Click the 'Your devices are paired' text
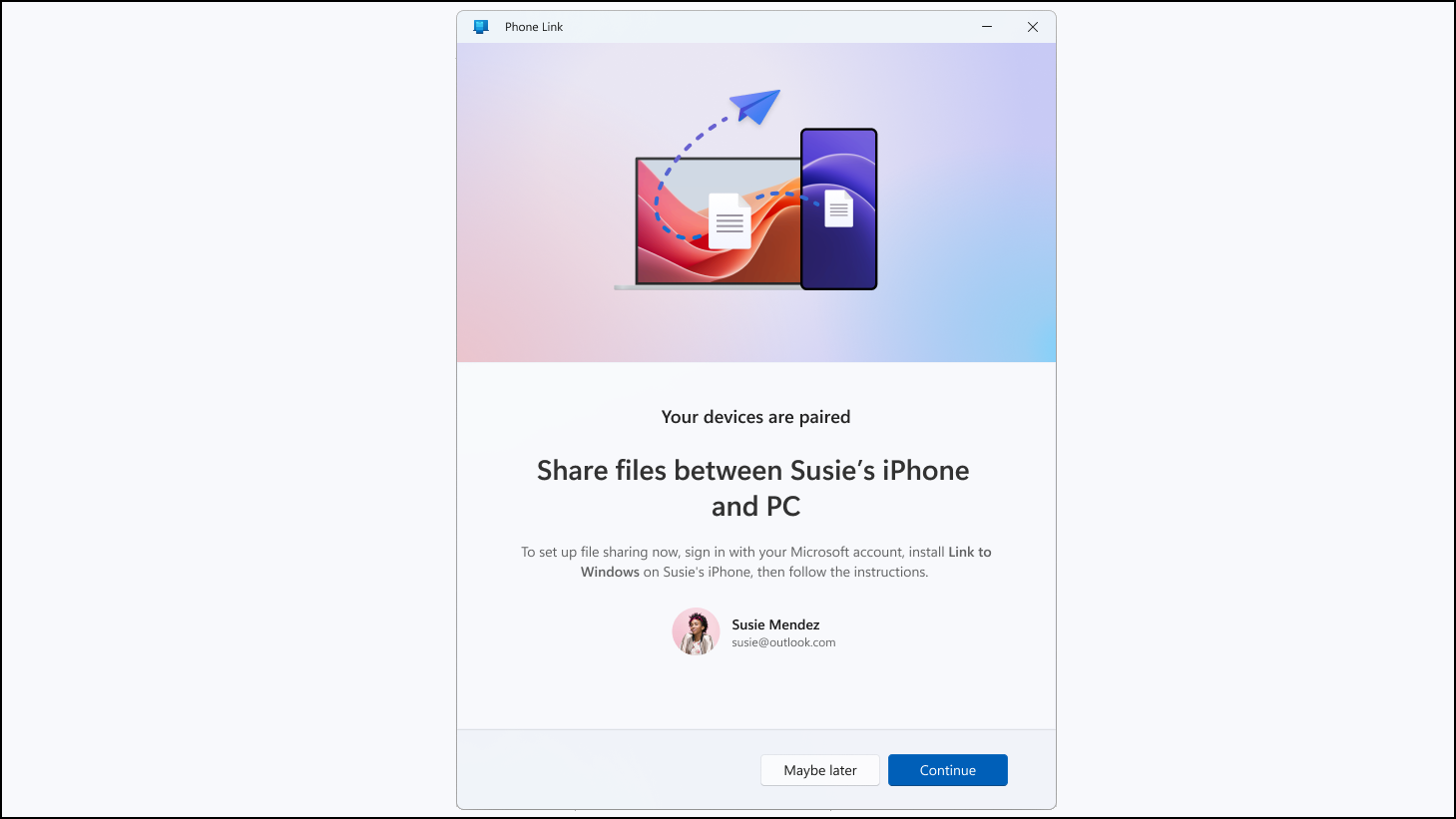1456x819 pixels. click(x=755, y=417)
